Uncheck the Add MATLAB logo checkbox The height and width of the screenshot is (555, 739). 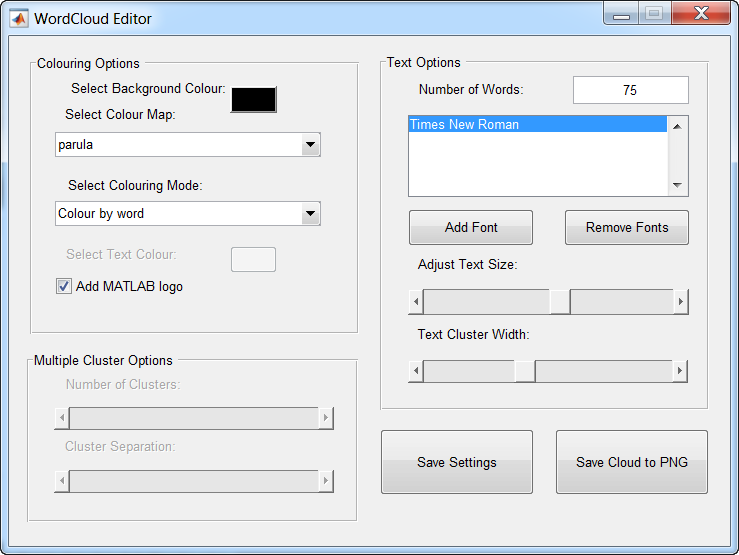[65, 287]
